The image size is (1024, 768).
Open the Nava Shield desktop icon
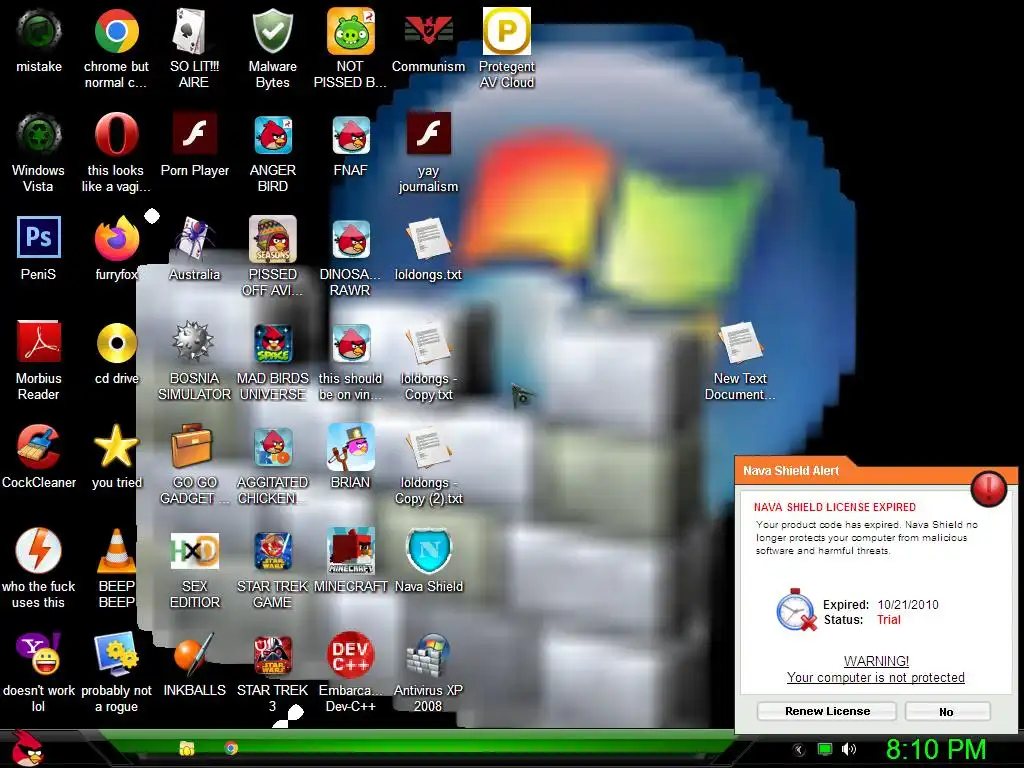click(428, 551)
